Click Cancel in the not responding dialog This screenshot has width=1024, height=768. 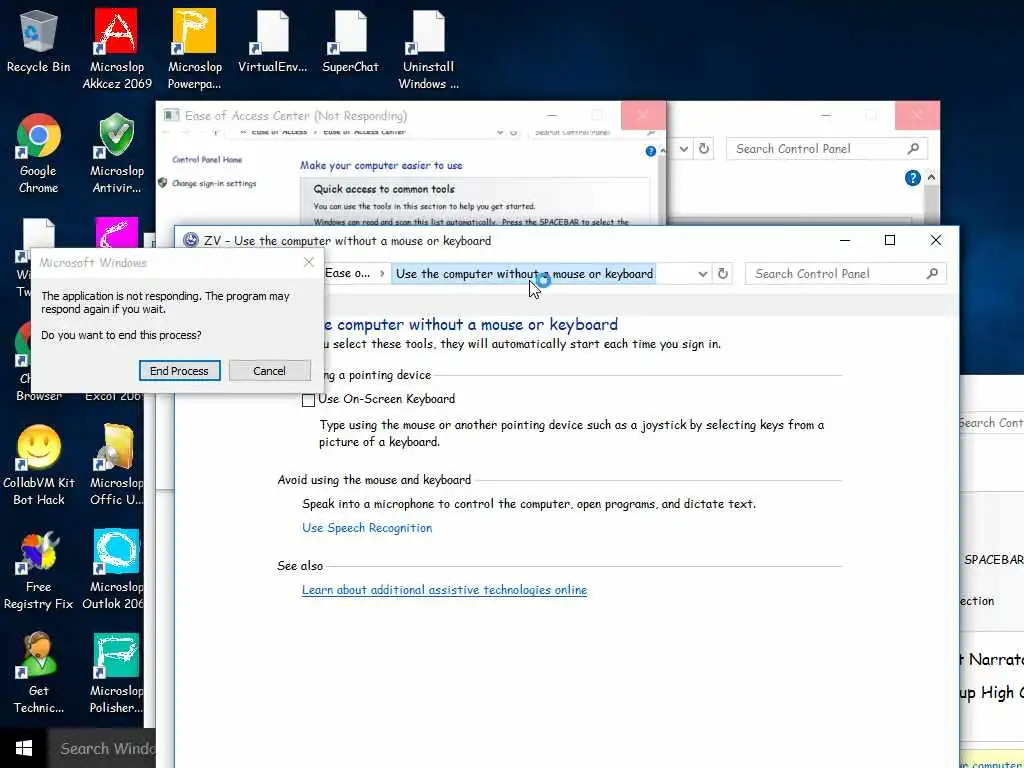click(x=269, y=370)
